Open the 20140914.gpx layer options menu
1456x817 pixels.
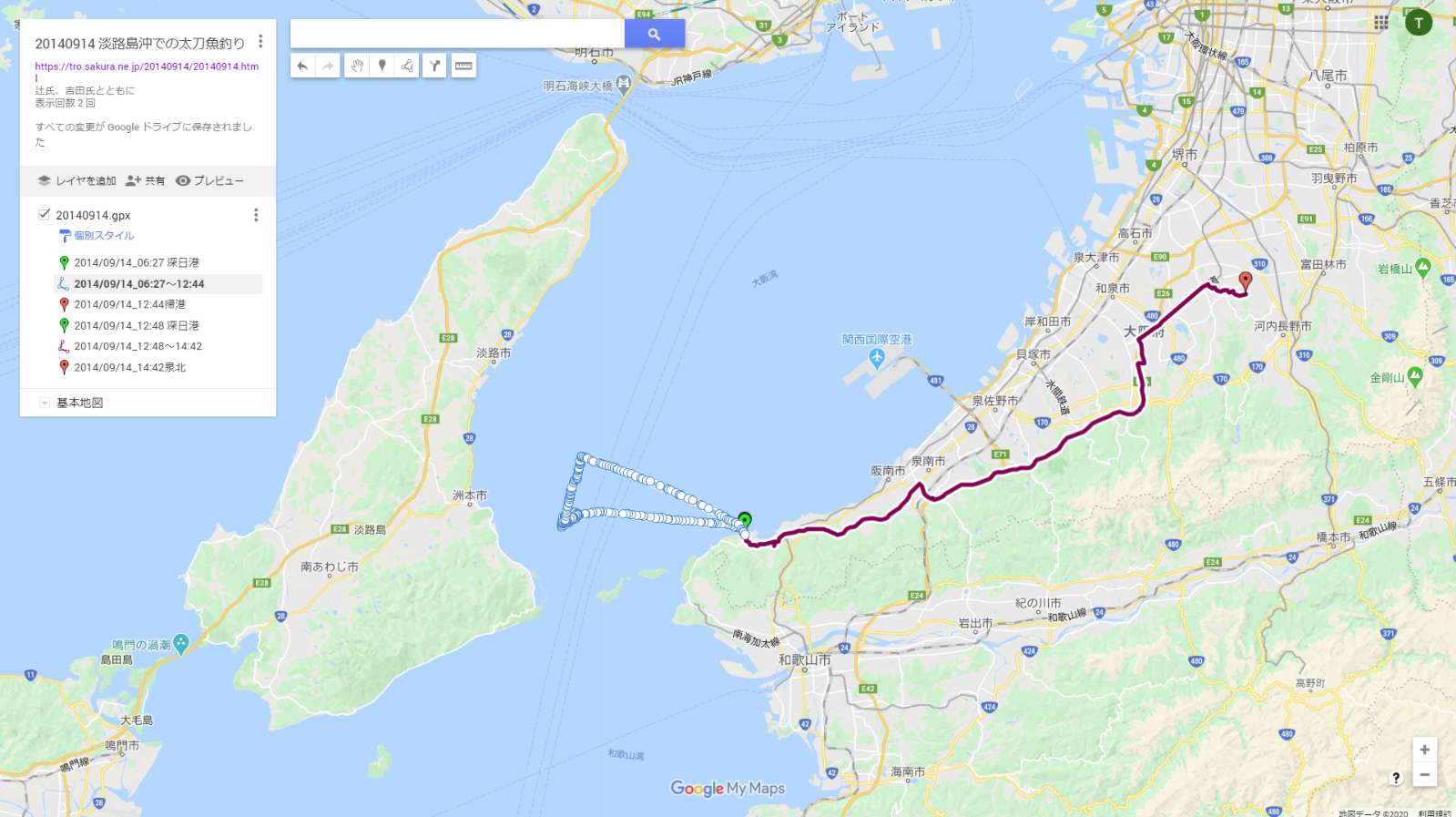(x=256, y=215)
